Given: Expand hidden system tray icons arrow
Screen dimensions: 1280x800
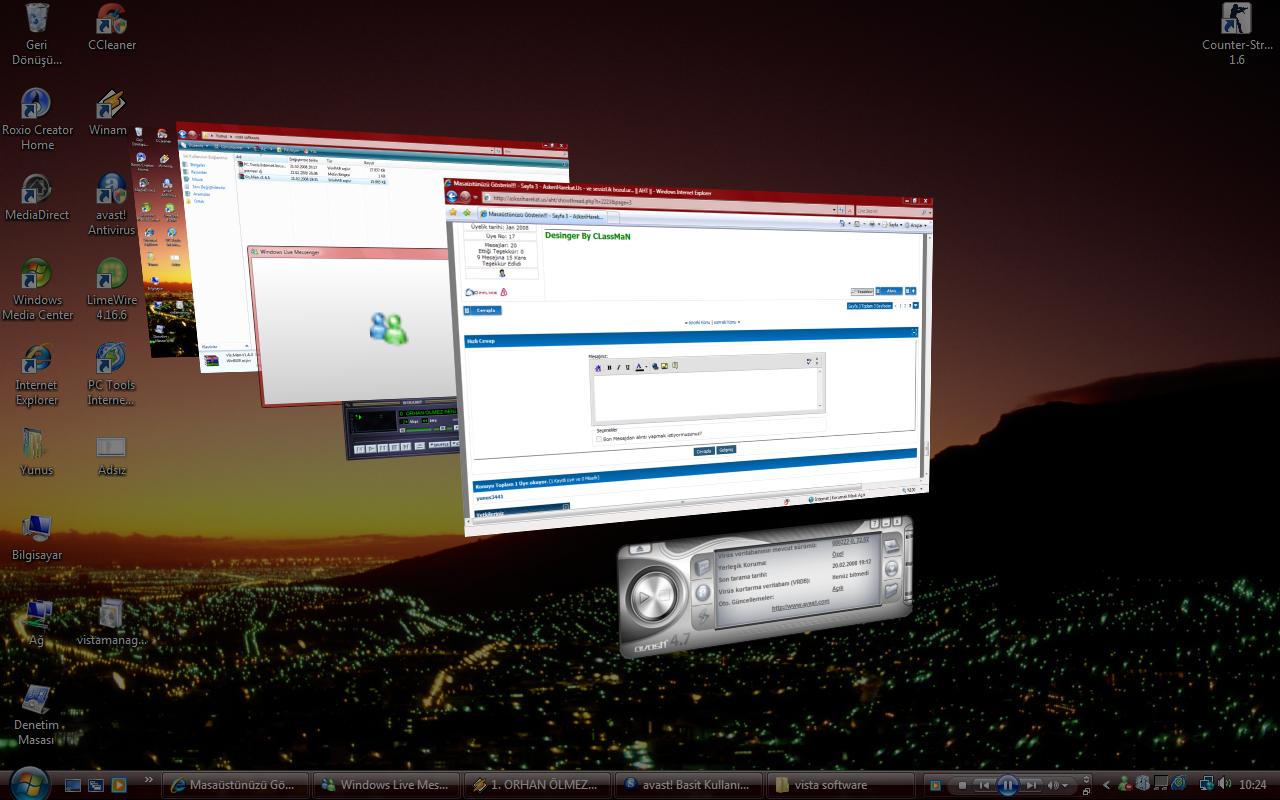Looking at the screenshot, I should click(x=1106, y=785).
